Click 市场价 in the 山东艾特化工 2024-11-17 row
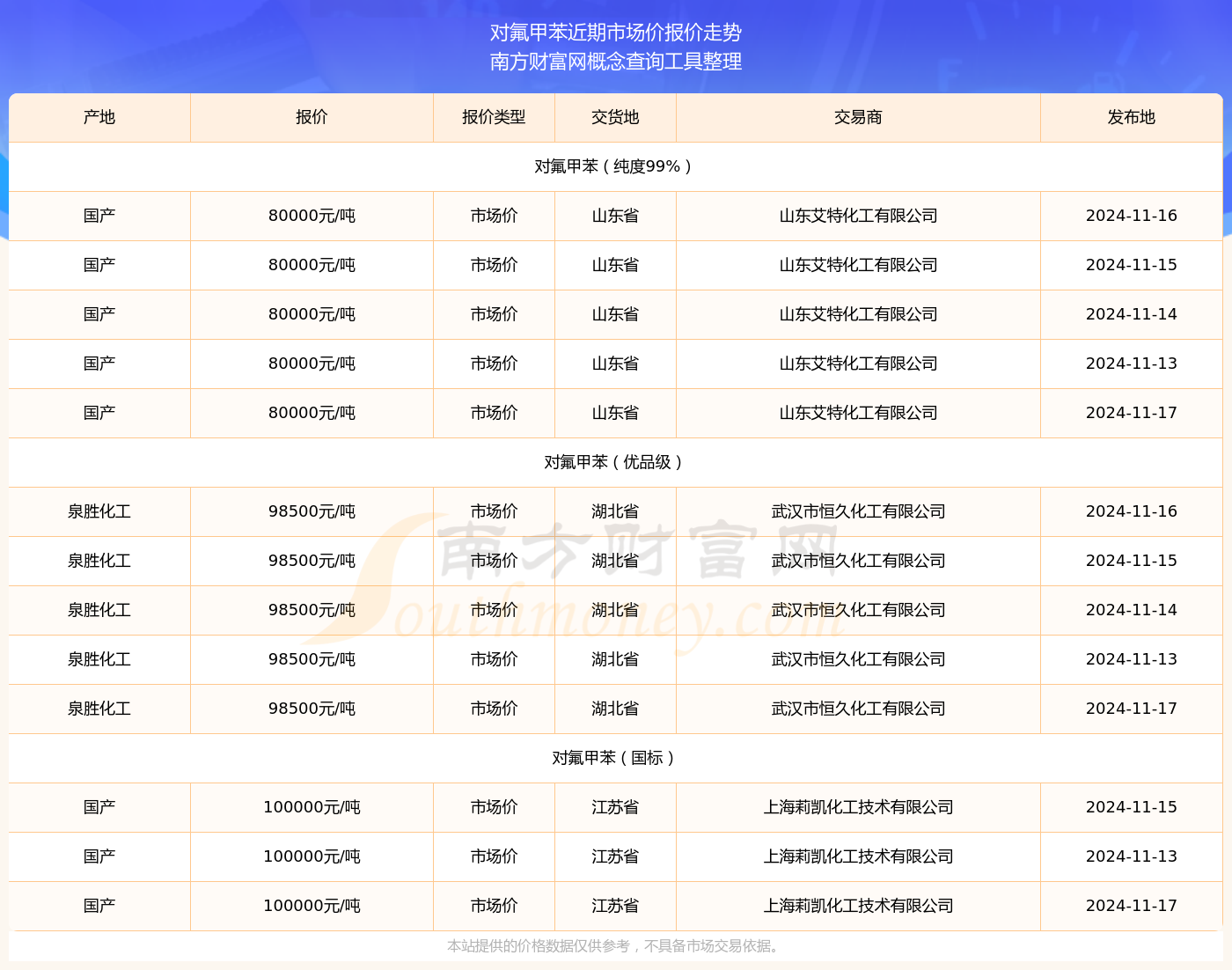 (494, 413)
